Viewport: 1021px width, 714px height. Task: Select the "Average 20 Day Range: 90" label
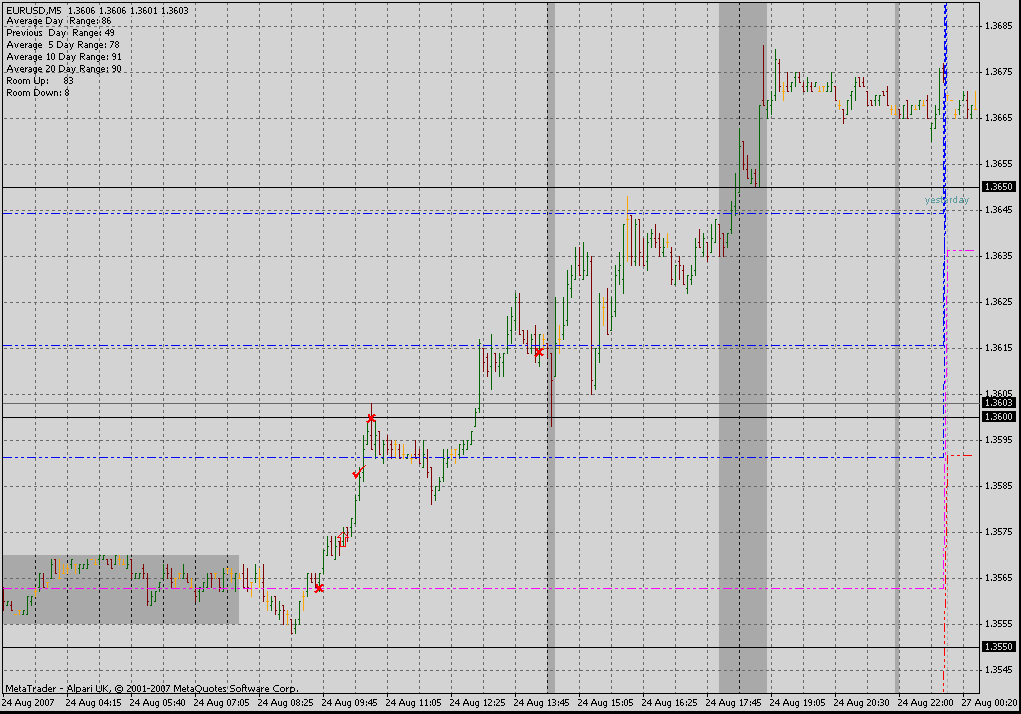coord(64,69)
